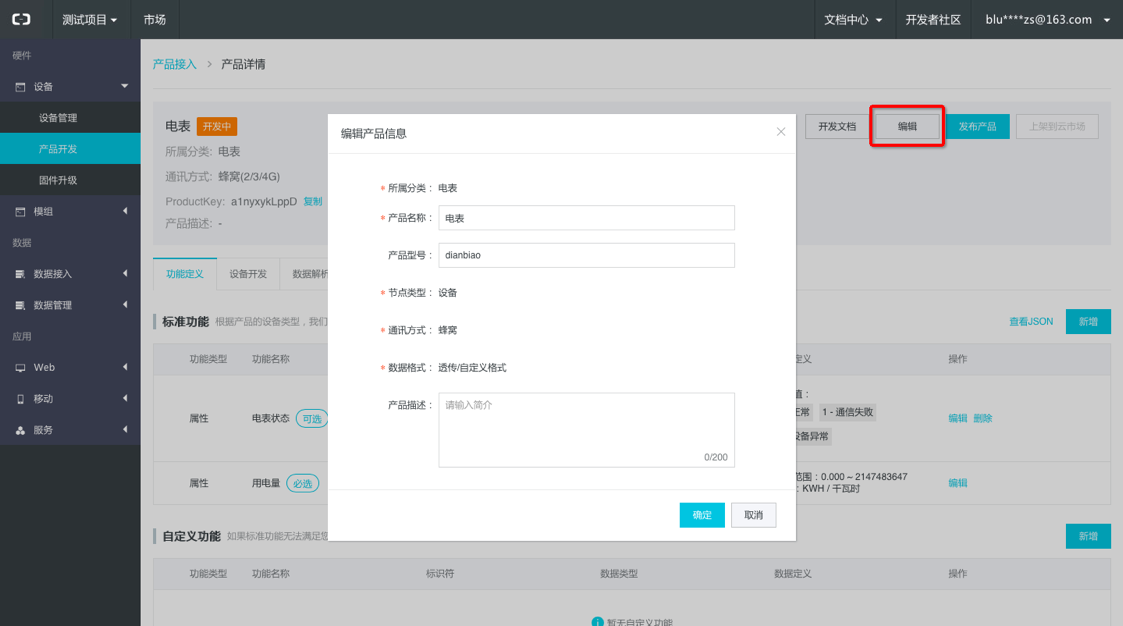Click the 开发文档 button
Viewport: 1123px width, 626px height.
coord(837,126)
